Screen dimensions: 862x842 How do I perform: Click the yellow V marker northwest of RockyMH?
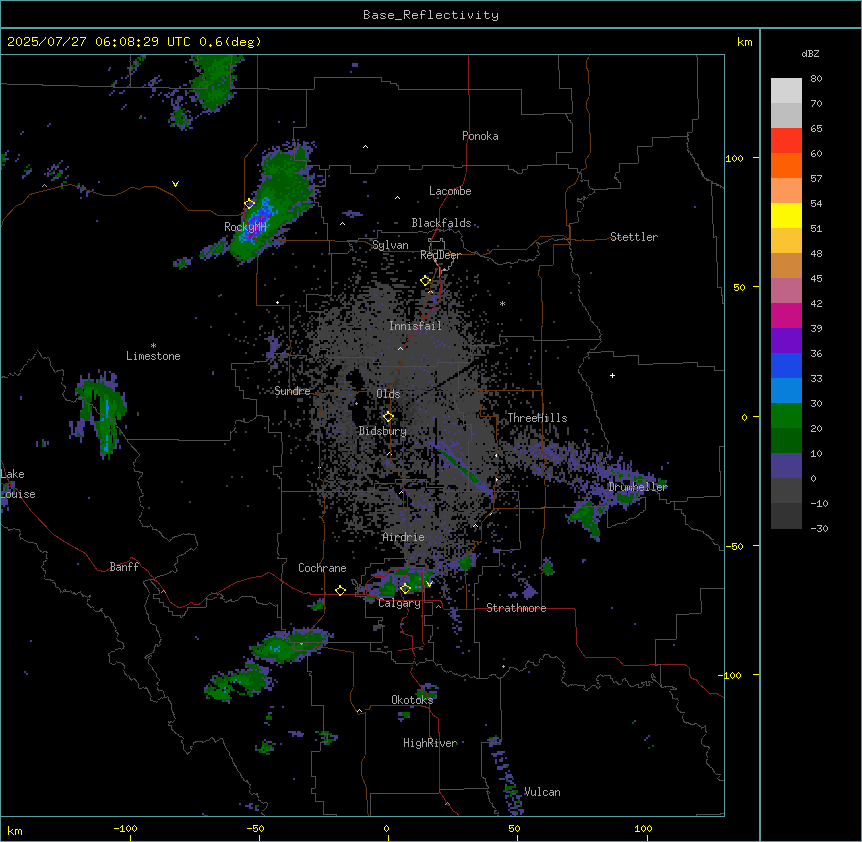pos(175,184)
